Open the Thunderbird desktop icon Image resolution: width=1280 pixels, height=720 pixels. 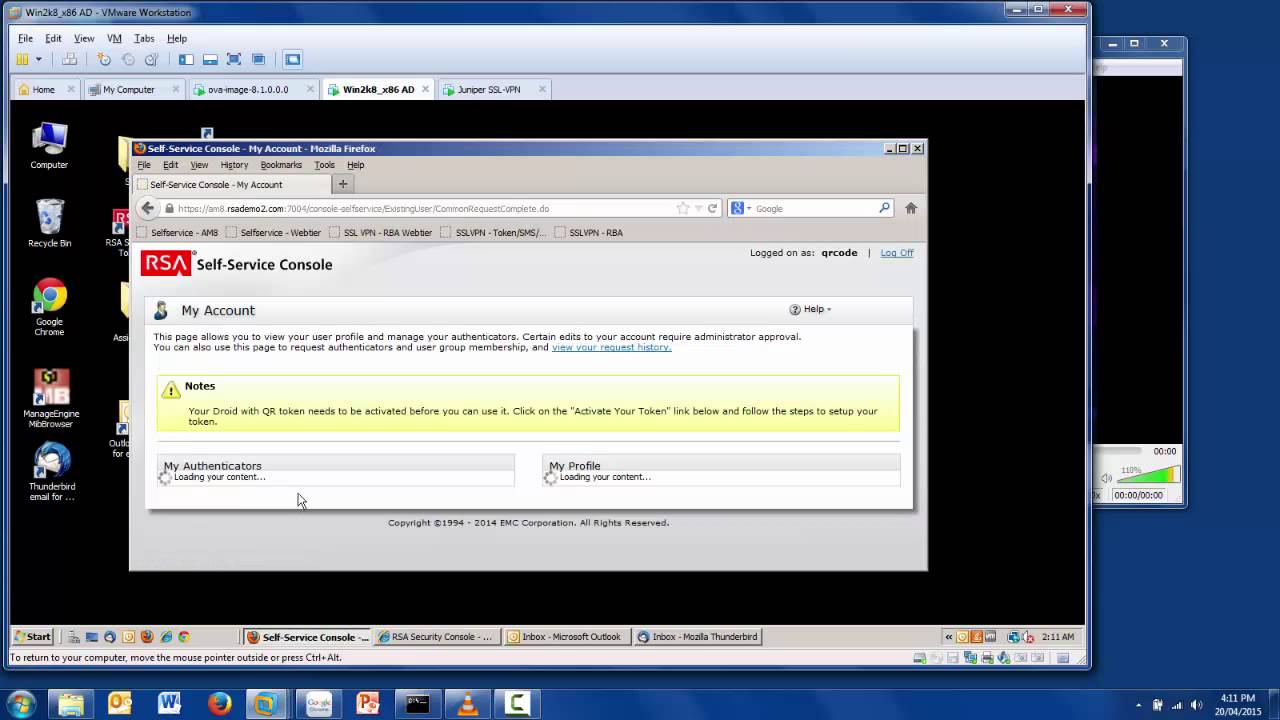[x=51, y=473]
